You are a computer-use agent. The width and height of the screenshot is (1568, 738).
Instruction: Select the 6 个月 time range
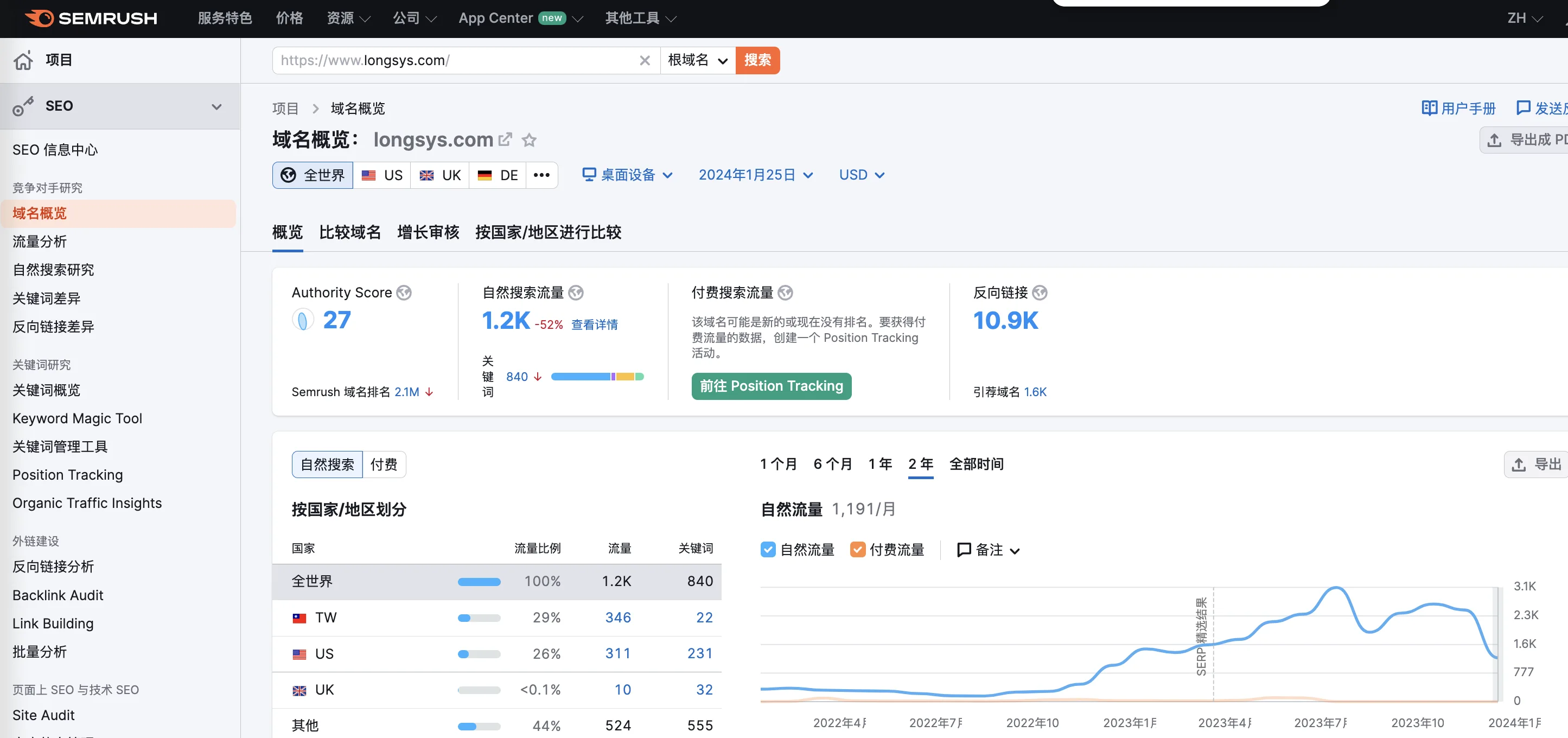(833, 464)
